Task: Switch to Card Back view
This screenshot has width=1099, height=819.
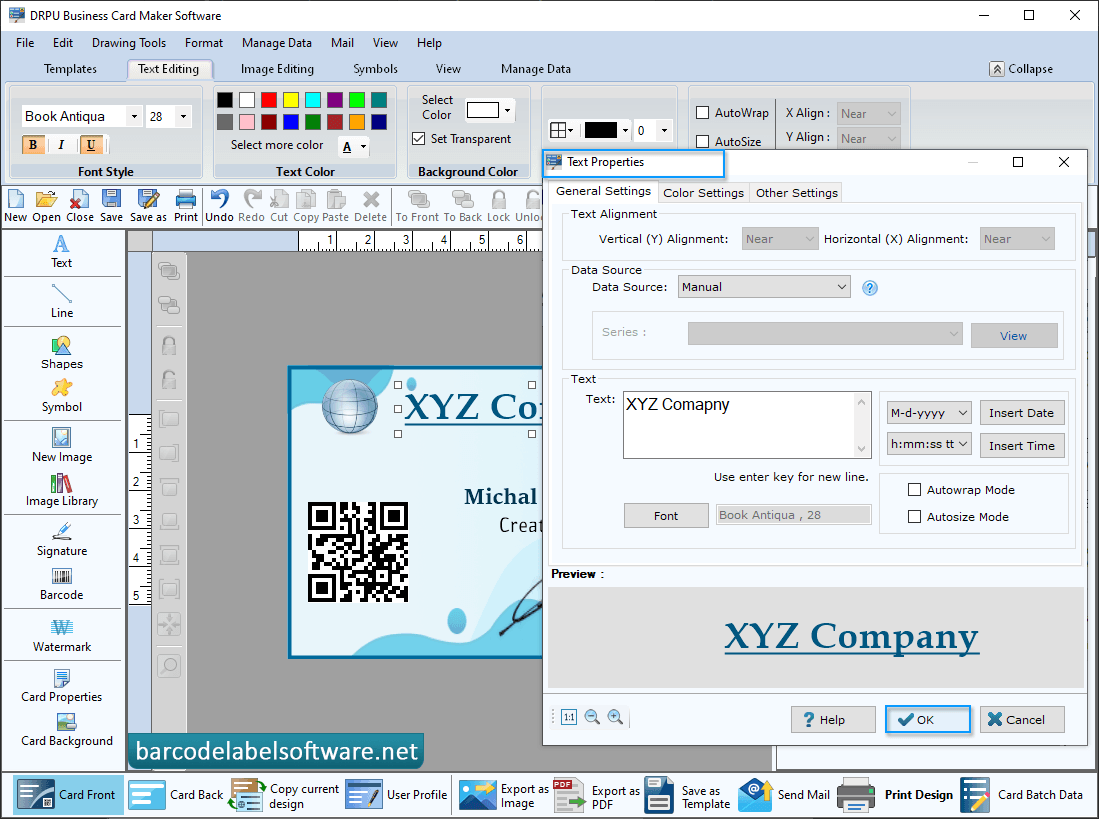Action: [177, 795]
